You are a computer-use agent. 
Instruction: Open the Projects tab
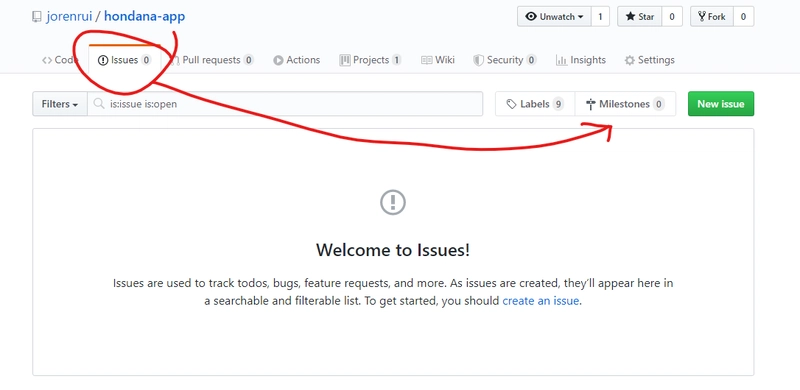(370, 60)
